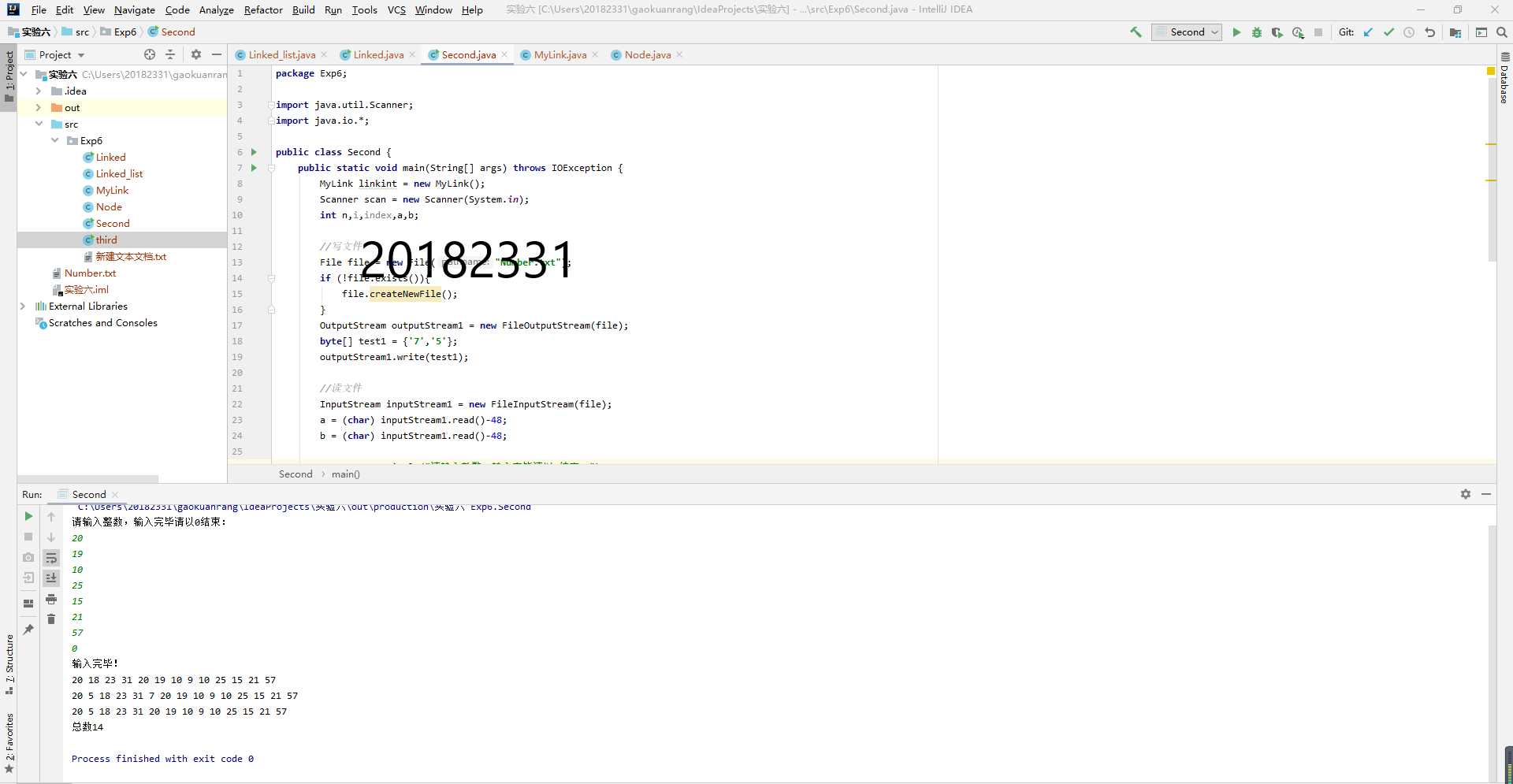Viewport: 1513px width, 784px height.
Task: Close the Second.java tab
Action: 504,54
